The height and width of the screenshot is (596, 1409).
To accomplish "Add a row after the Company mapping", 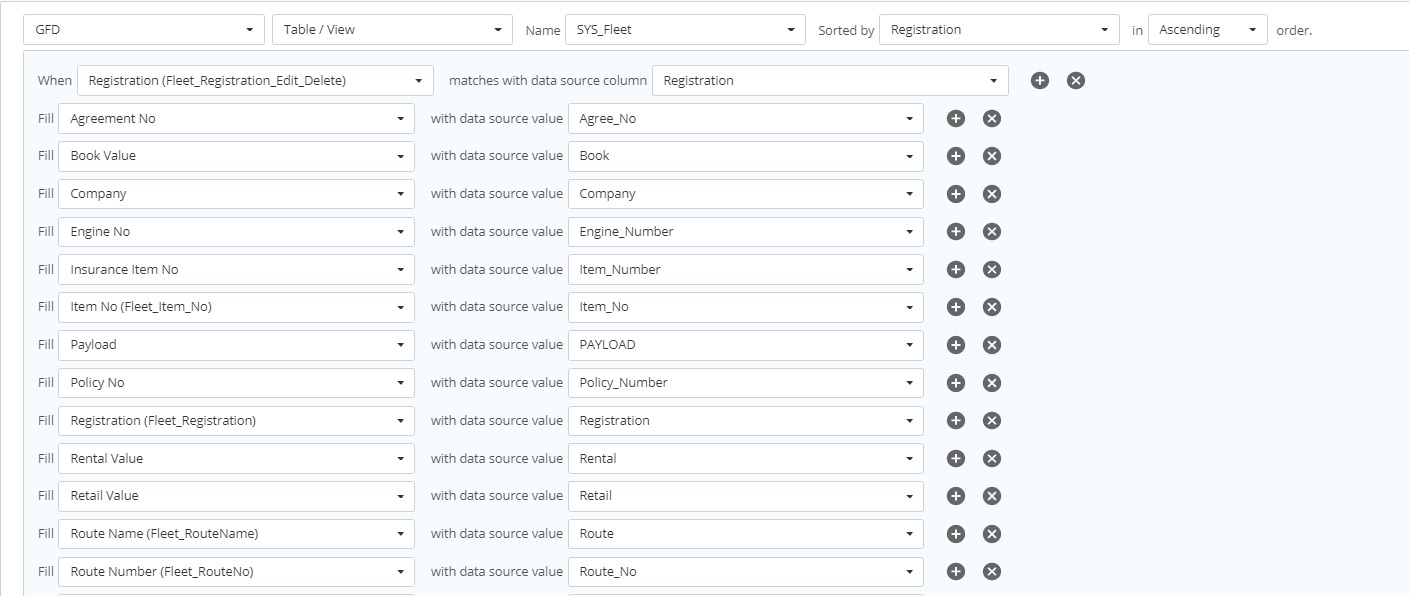I will click(x=955, y=194).
